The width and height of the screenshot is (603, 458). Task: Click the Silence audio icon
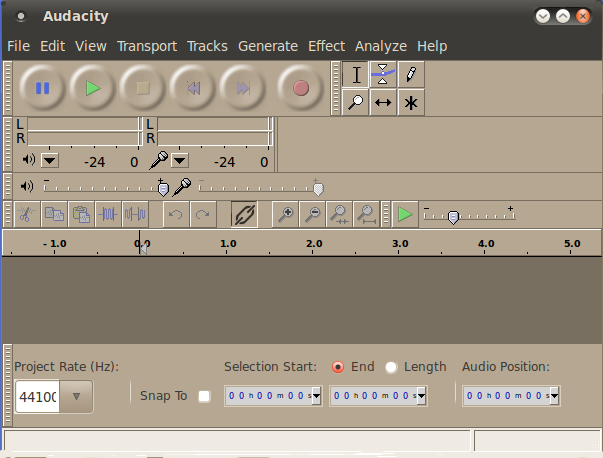point(135,214)
